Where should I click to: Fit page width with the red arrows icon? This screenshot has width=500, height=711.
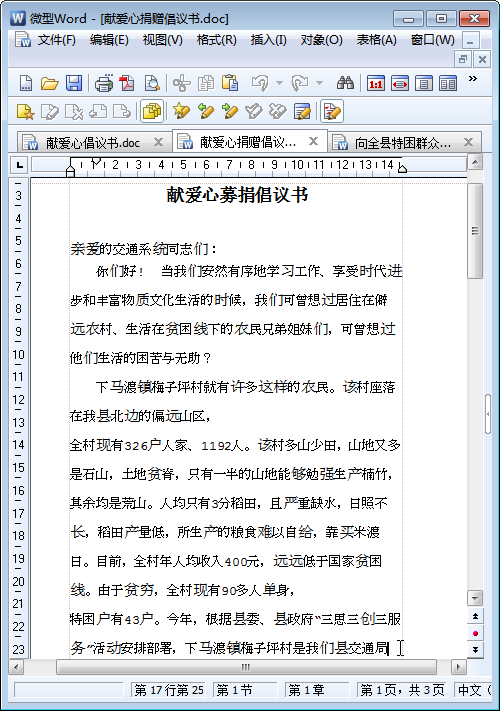(x=400, y=83)
